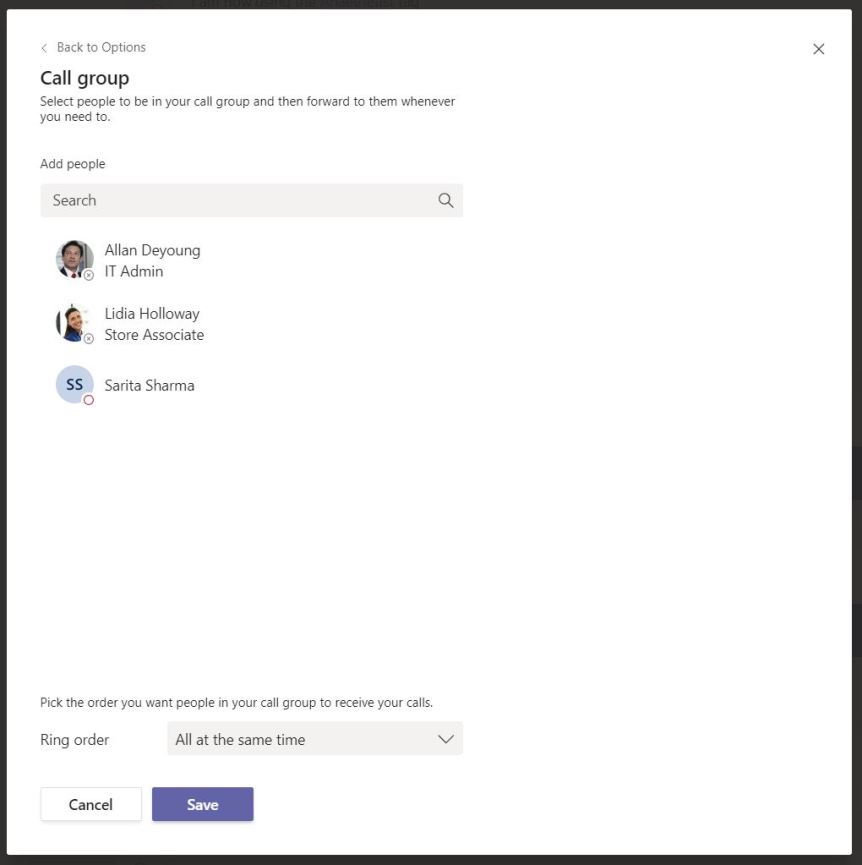Select the Lidia Holloway name text
Screen dimensions: 862x865
[152, 313]
